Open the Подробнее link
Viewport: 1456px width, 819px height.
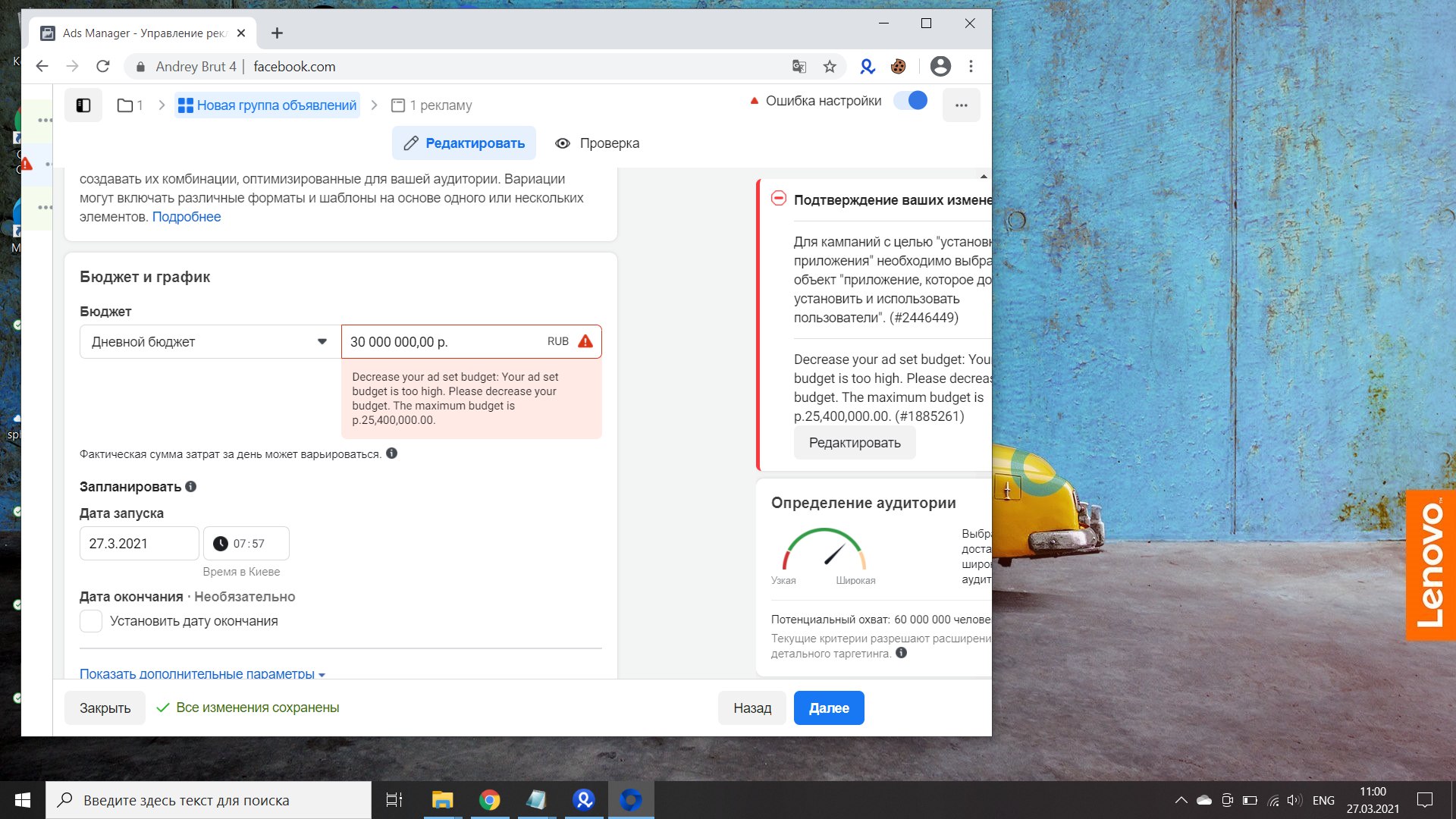tap(187, 217)
